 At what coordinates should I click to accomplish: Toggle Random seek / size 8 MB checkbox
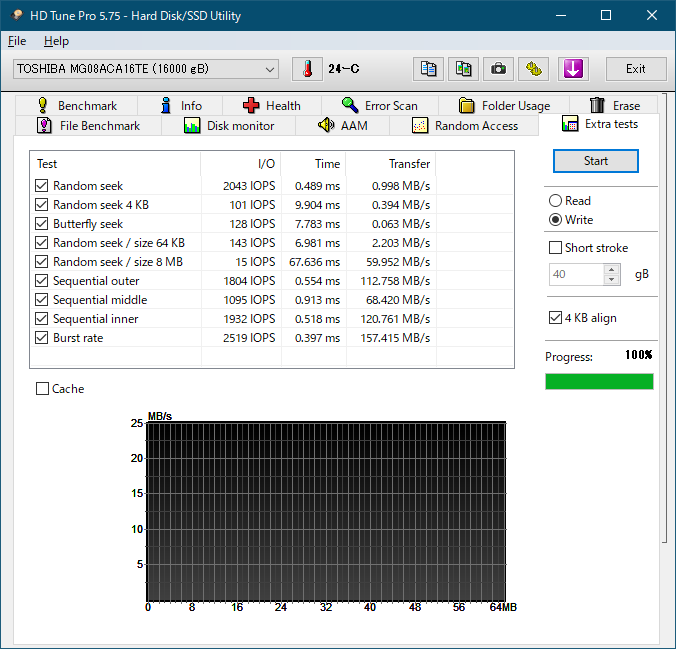click(41, 262)
